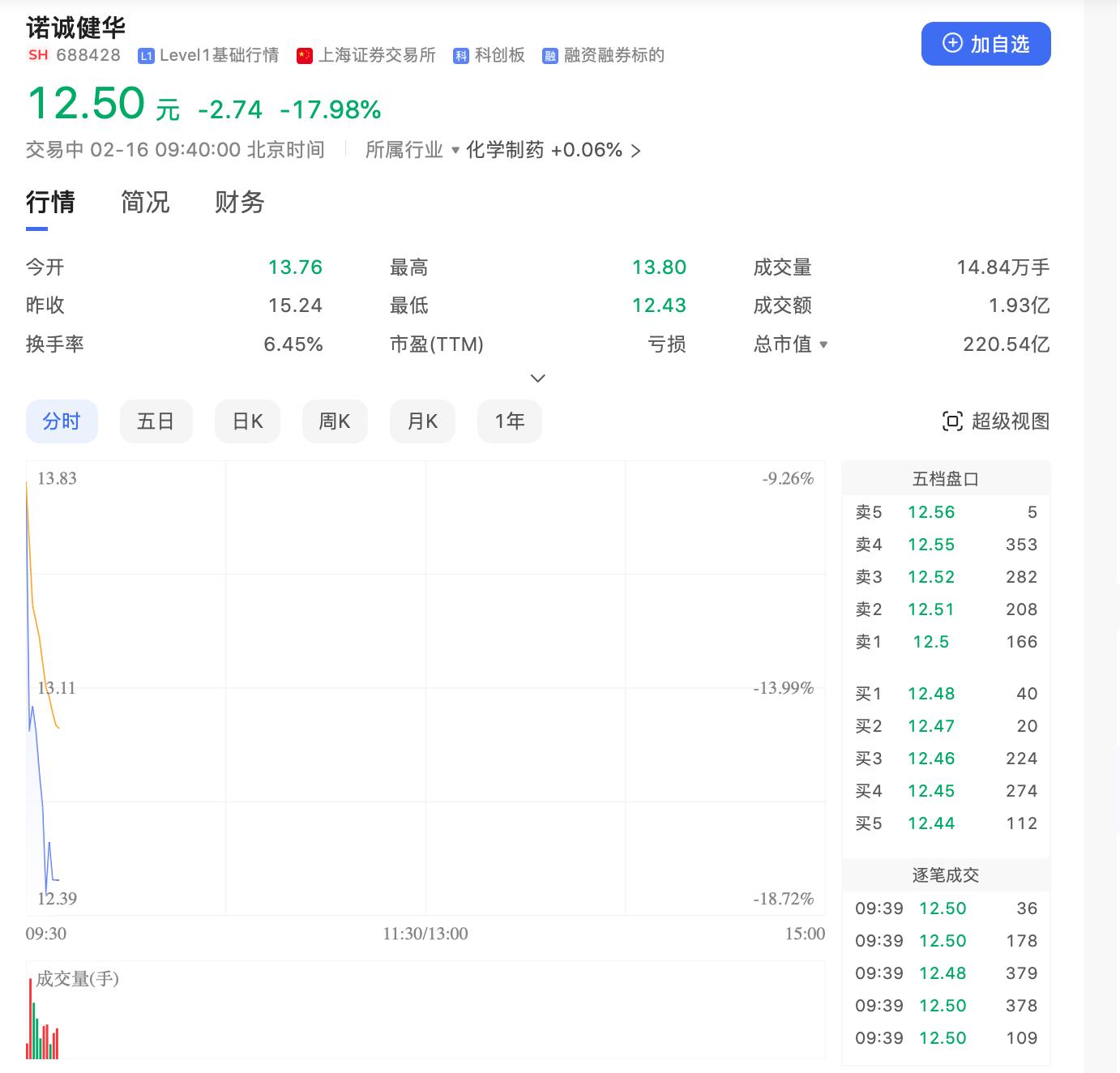Click the 卖4 price 12.55
The image size is (1120, 1073).
931,545
